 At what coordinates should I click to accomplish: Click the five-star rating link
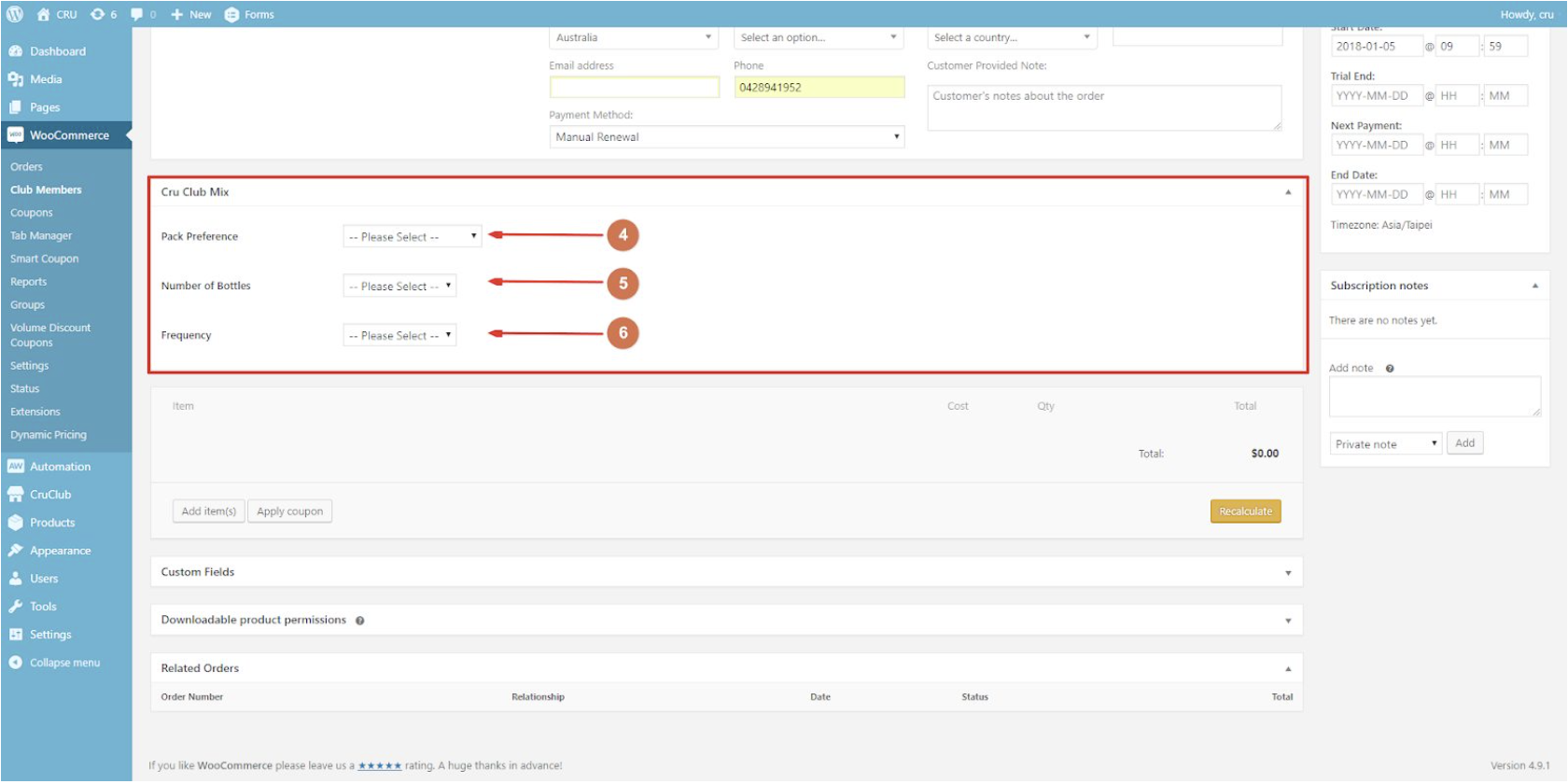click(x=380, y=766)
